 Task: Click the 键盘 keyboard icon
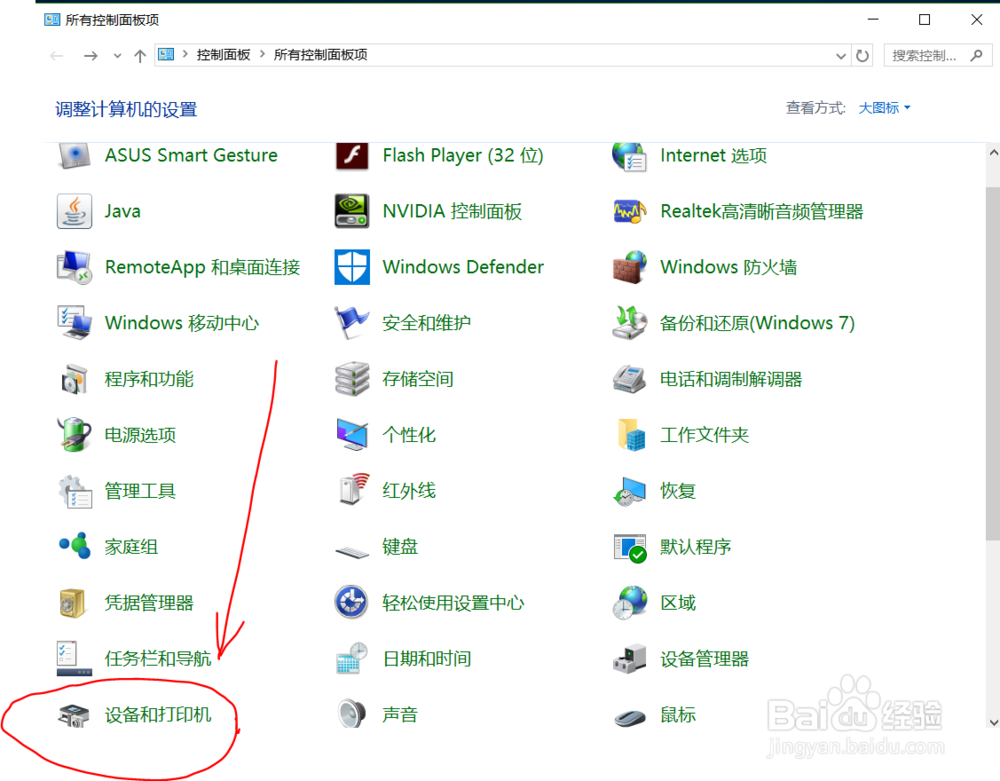coord(352,550)
